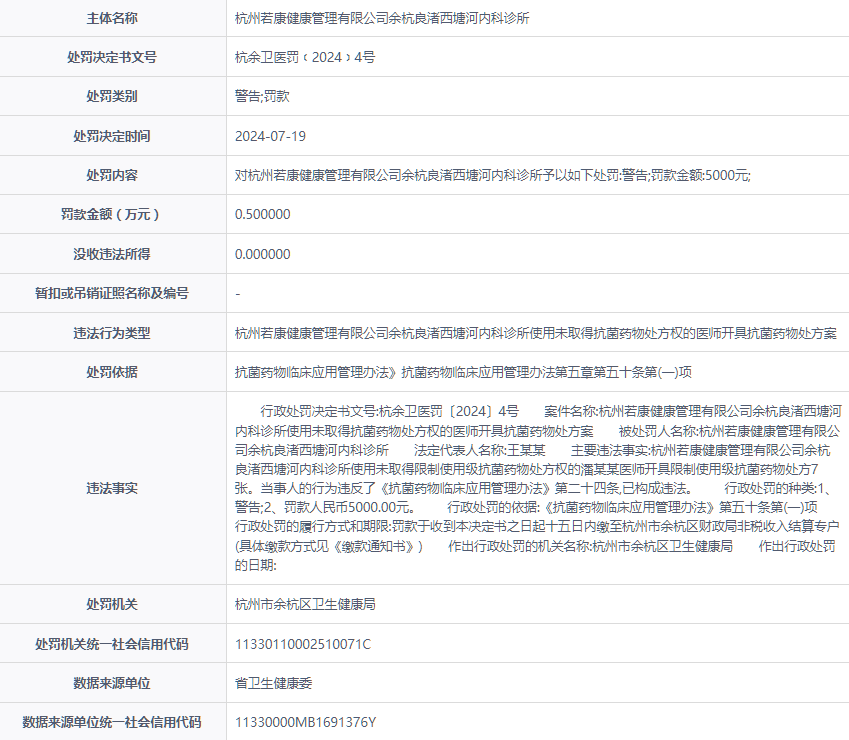This screenshot has width=849, height=740.
Task: Click the 处罚决定书文号 label
Action: 112,57
